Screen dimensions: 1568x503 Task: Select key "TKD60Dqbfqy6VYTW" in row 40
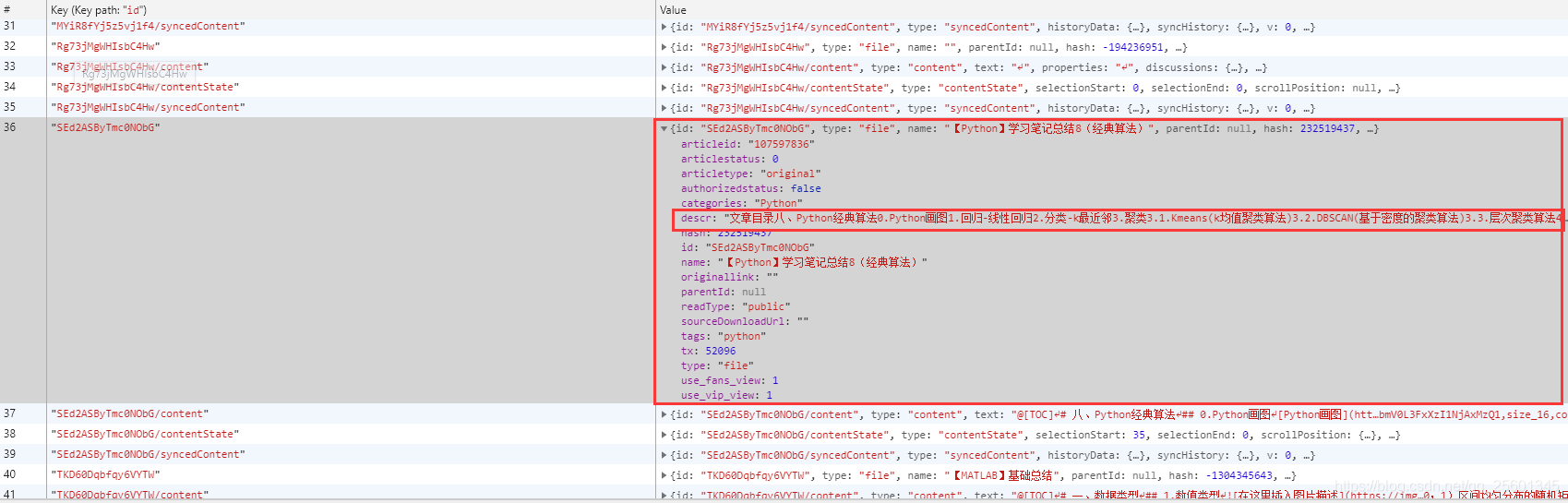(x=105, y=474)
